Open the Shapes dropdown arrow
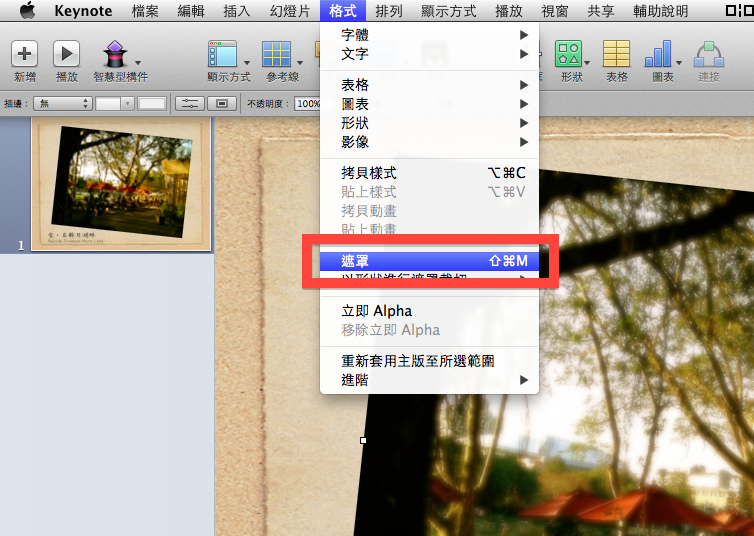The width and height of the screenshot is (754, 536). (587, 62)
